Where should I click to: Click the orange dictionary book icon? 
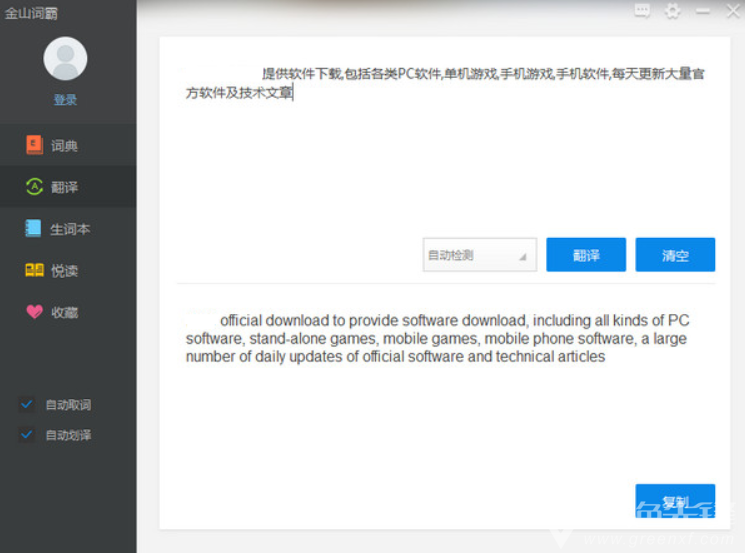34,145
